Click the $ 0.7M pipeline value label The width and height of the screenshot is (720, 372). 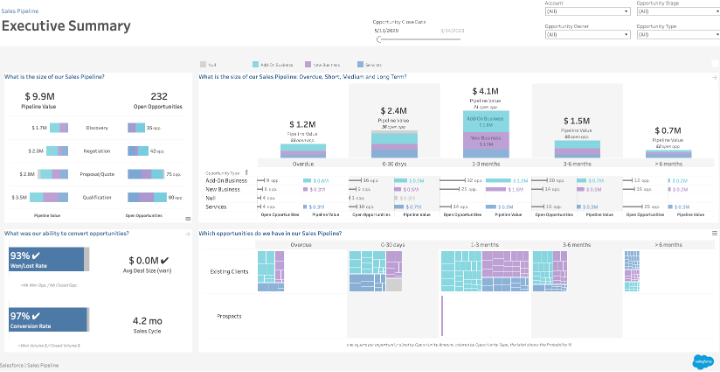coord(668,130)
